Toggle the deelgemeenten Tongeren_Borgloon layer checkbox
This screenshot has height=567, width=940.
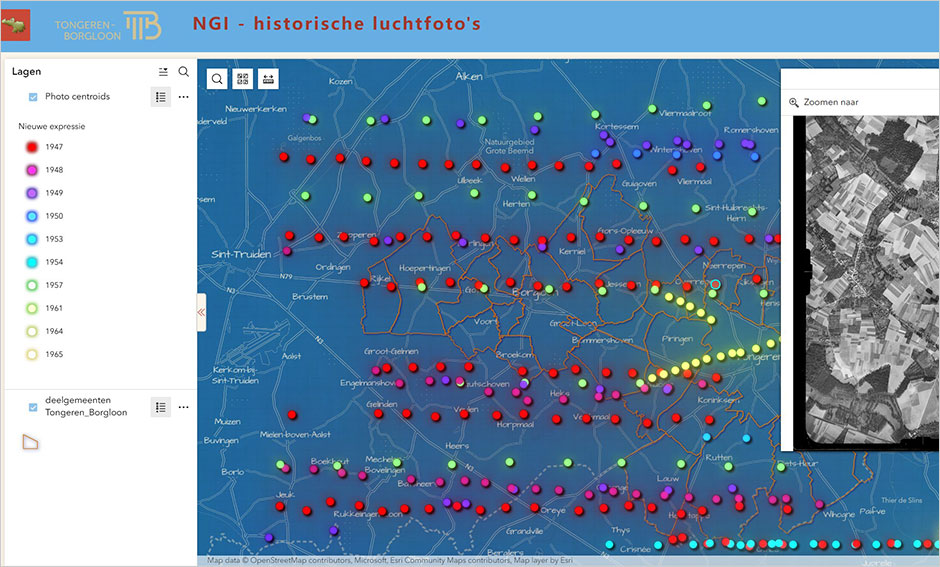point(33,407)
